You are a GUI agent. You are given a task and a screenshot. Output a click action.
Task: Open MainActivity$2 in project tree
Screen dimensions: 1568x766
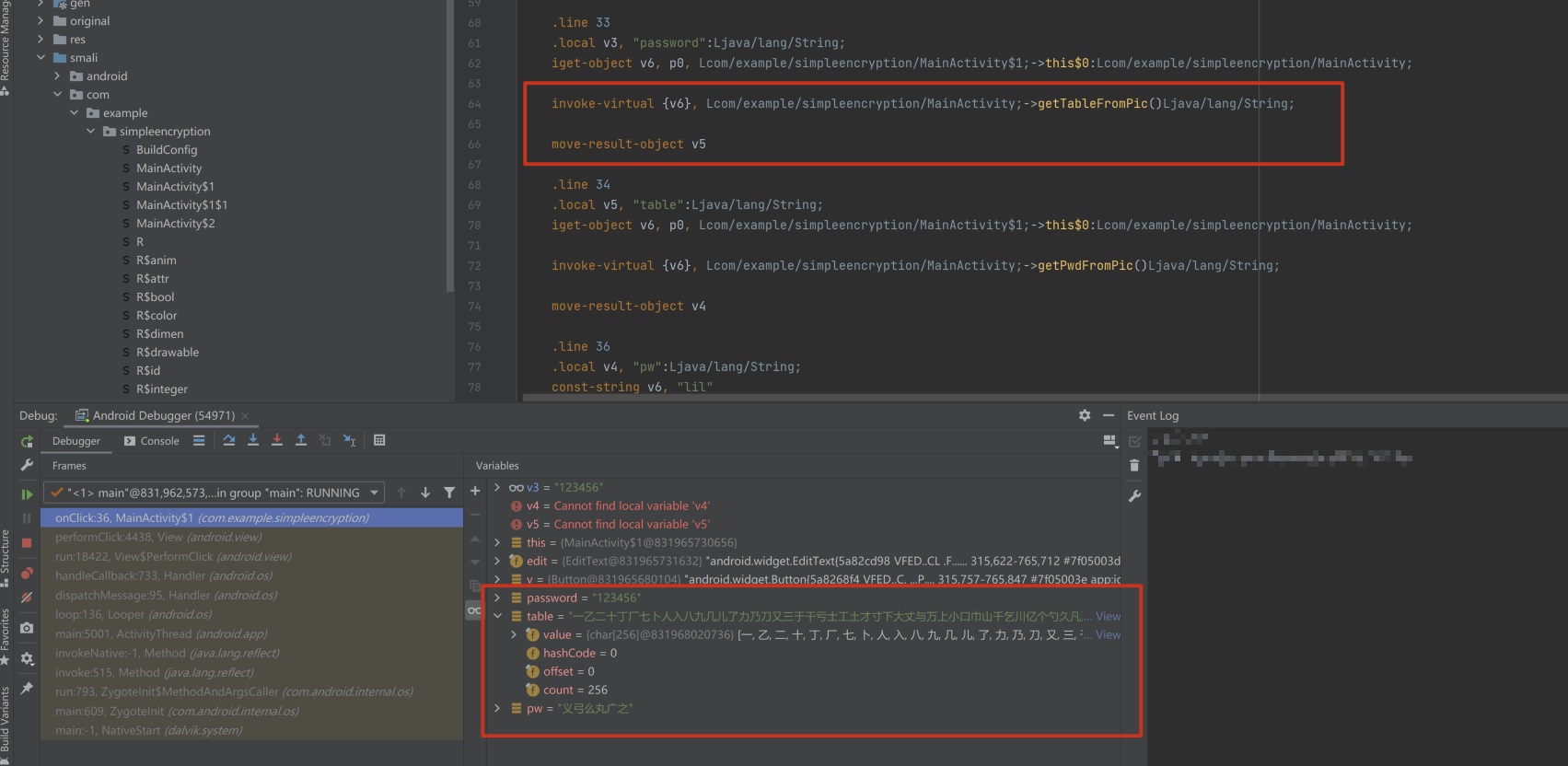pyautogui.click(x=175, y=223)
